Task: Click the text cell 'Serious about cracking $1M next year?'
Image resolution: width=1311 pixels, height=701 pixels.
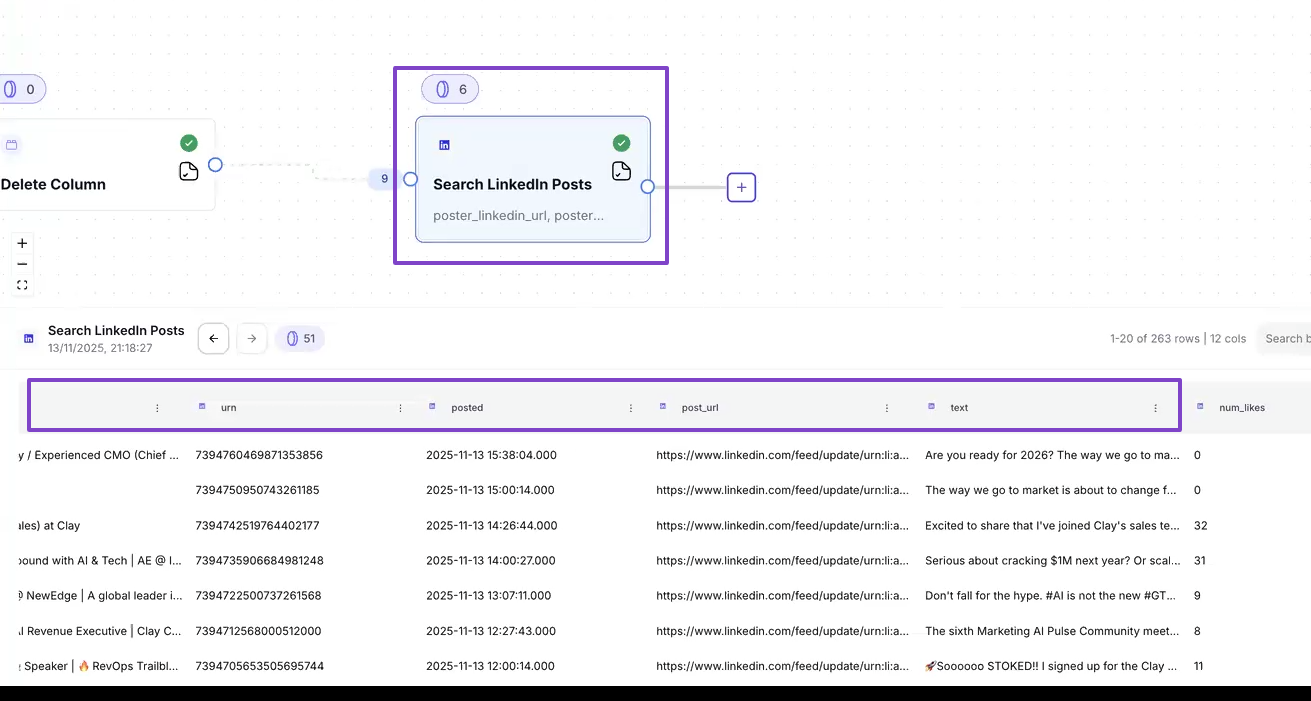Action: pos(1052,560)
